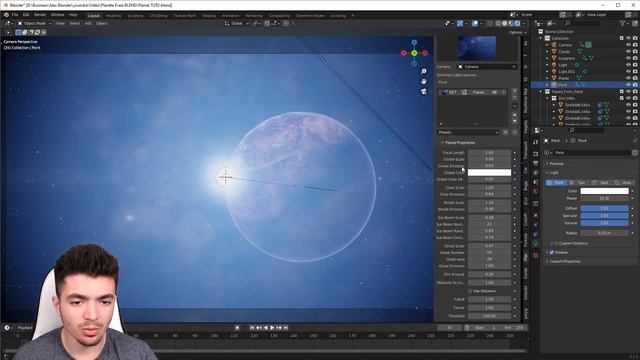Open the Presets dropdown

(x=469, y=132)
